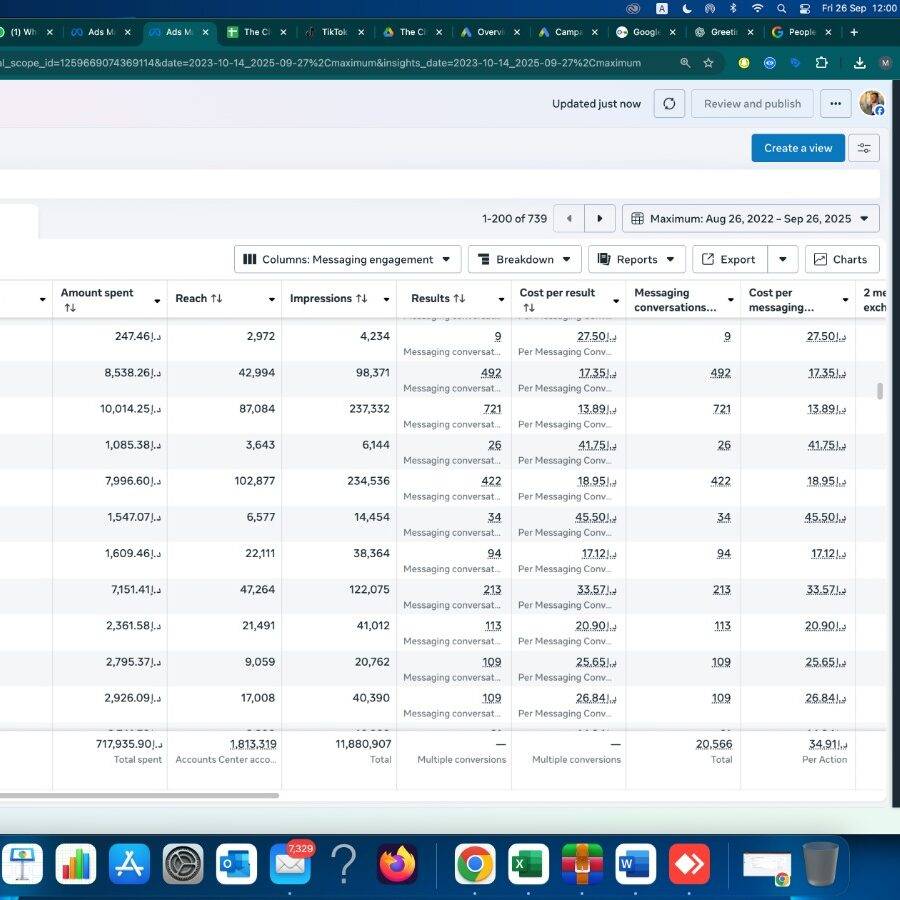This screenshot has width=900, height=900.
Task: Click the Create a view button
Action: click(x=797, y=148)
